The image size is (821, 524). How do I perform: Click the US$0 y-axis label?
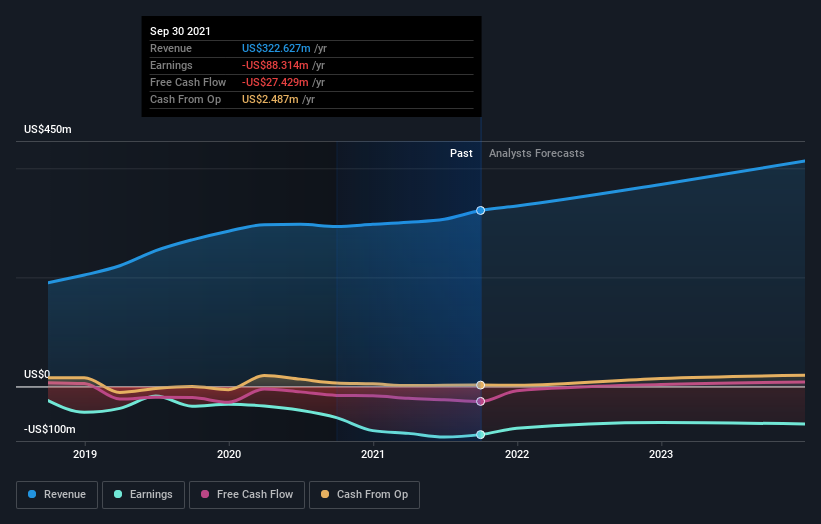[37, 374]
